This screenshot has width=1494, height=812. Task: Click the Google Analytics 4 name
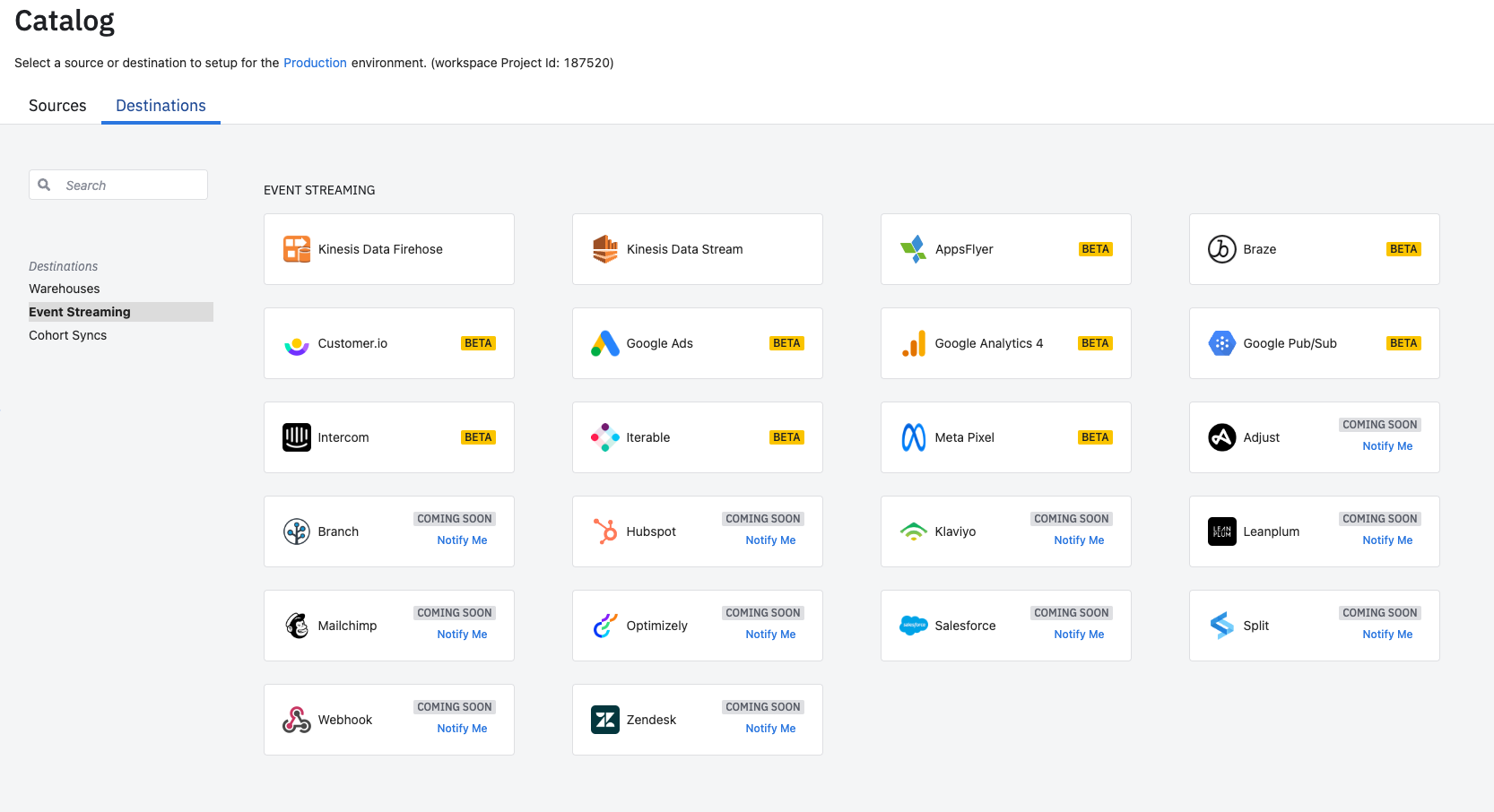point(989,343)
